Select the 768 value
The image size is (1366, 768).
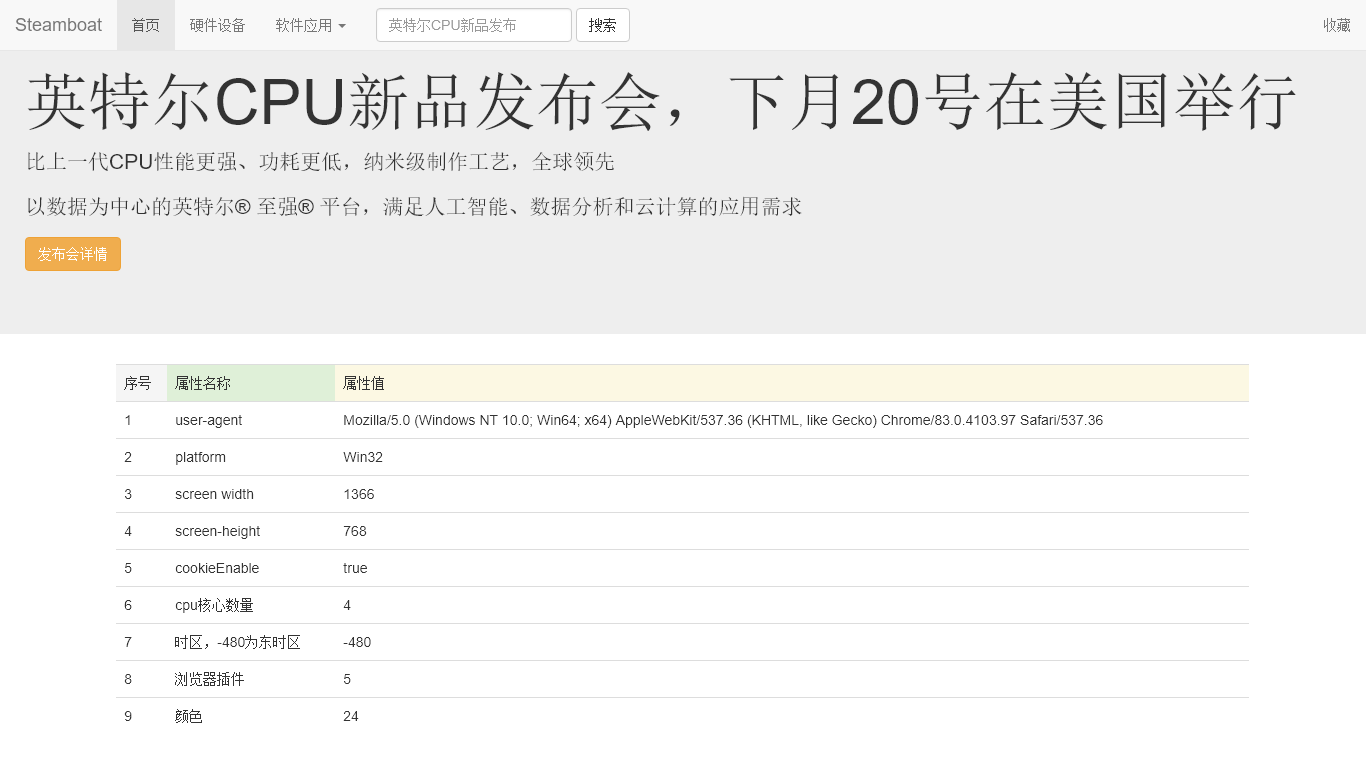click(x=792, y=531)
